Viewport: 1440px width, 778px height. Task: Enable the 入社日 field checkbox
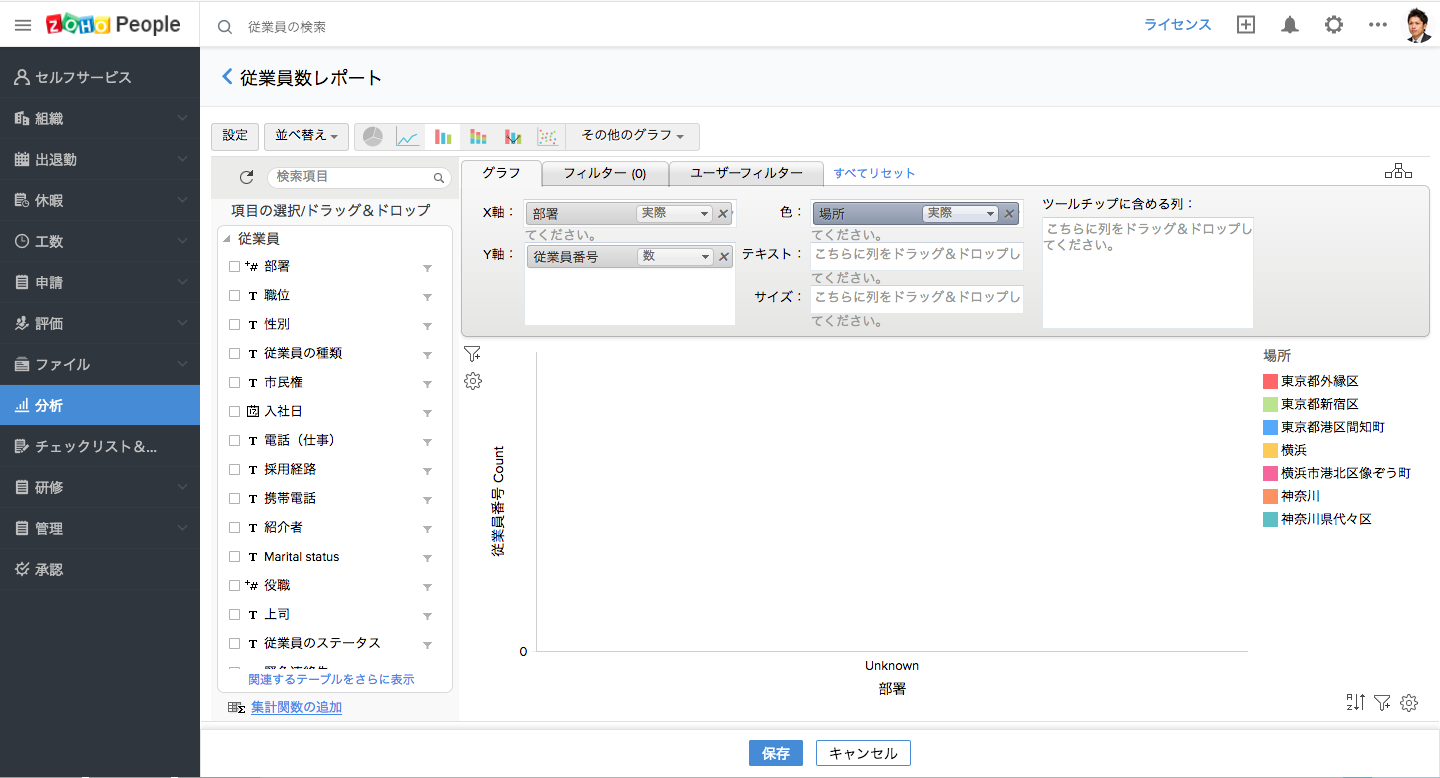click(234, 412)
